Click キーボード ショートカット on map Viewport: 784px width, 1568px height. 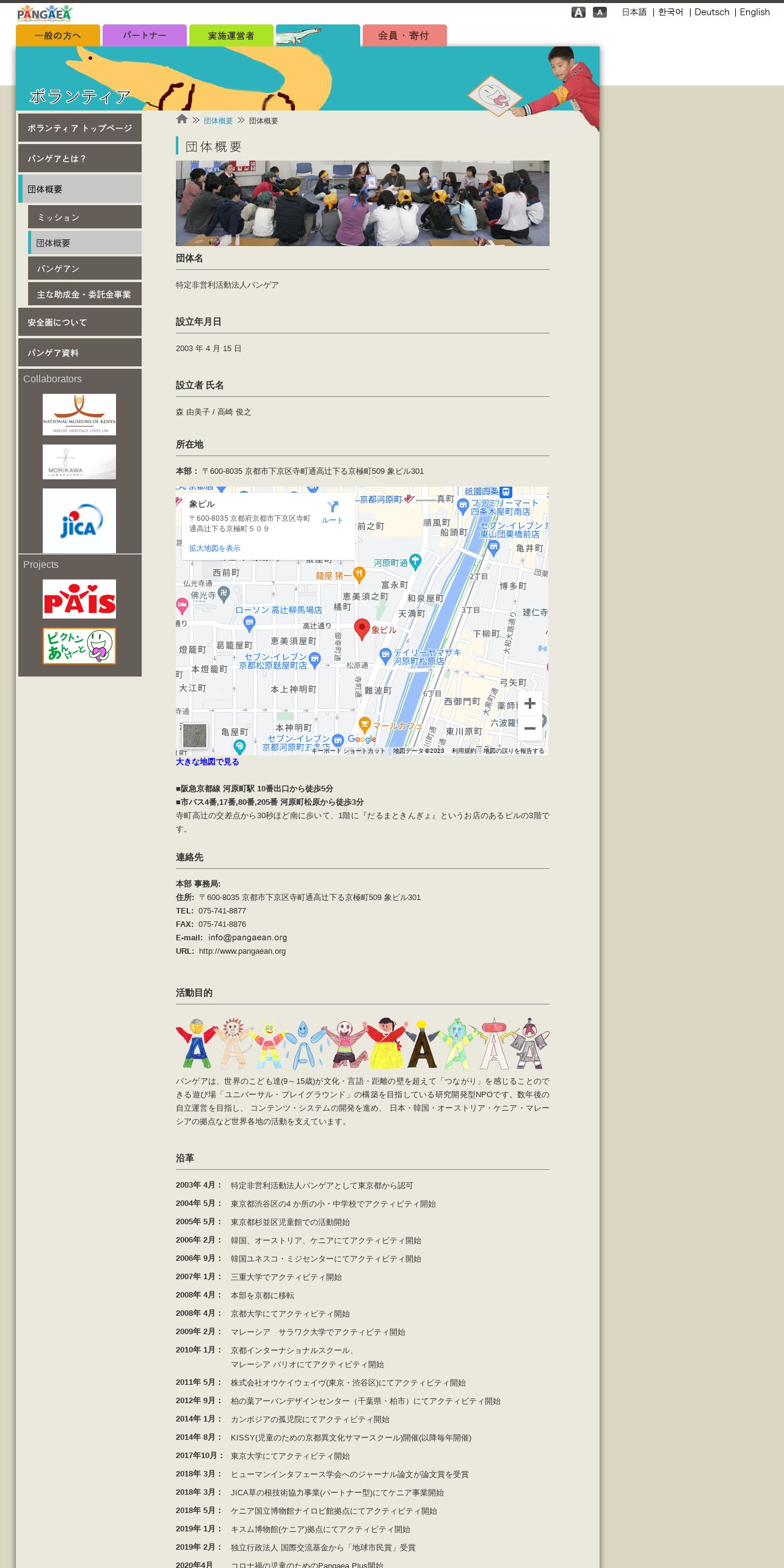click(x=348, y=751)
